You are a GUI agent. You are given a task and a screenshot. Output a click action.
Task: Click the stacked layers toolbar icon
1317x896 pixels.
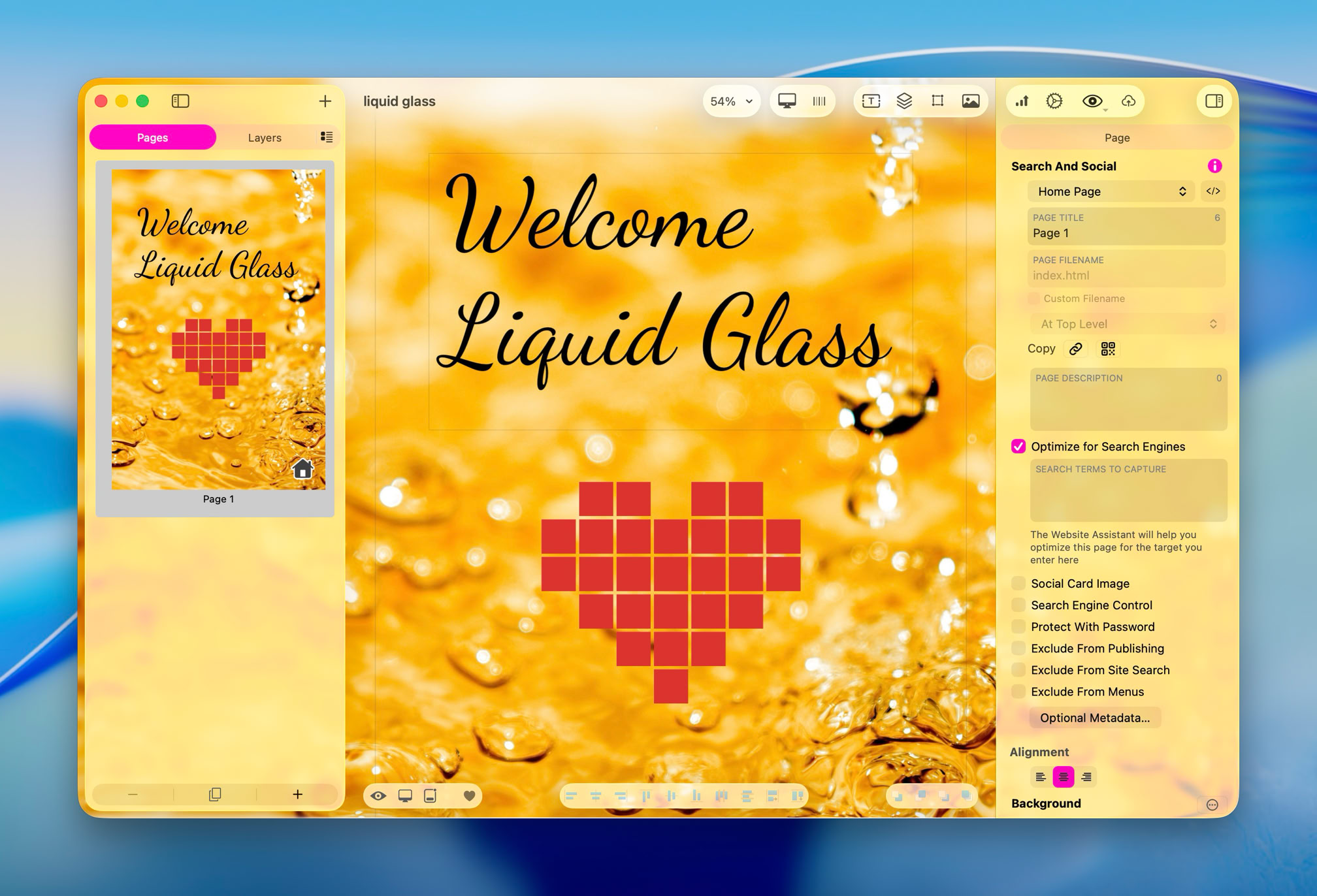click(x=904, y=101)
